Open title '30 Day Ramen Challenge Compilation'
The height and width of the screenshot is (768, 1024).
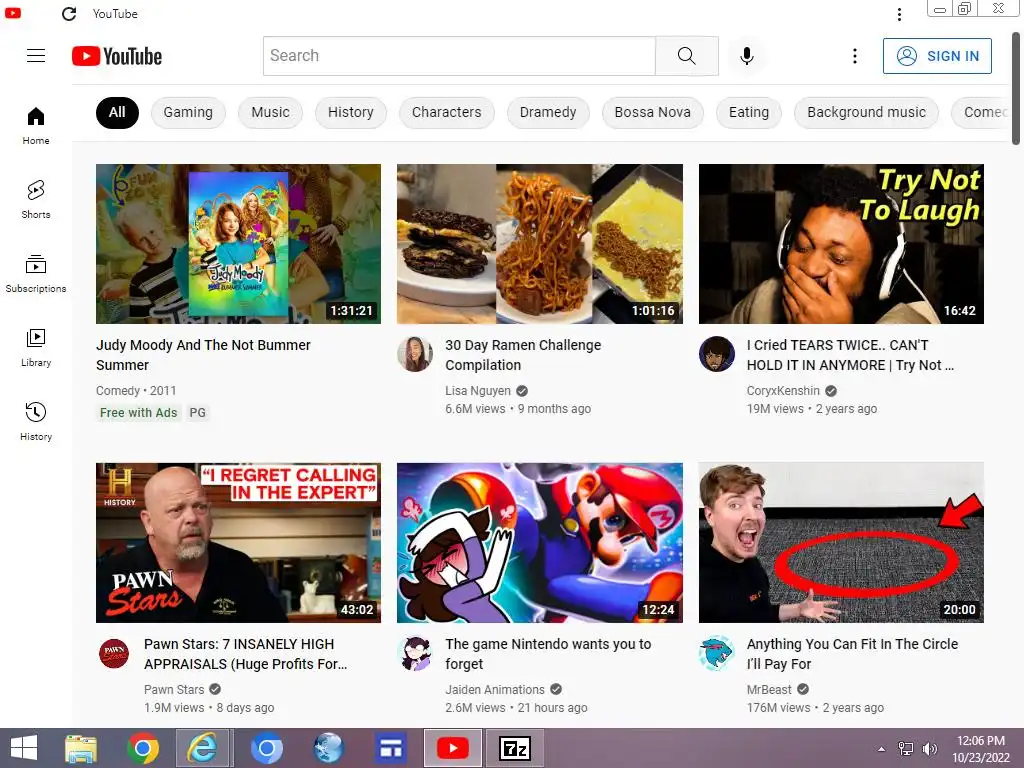click(x=523, y=355)
